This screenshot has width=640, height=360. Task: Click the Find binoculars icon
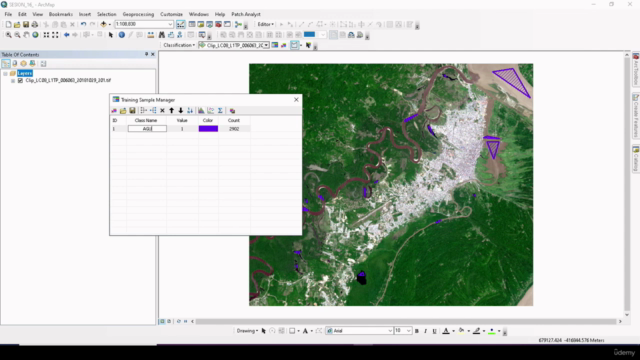[162, 35]
